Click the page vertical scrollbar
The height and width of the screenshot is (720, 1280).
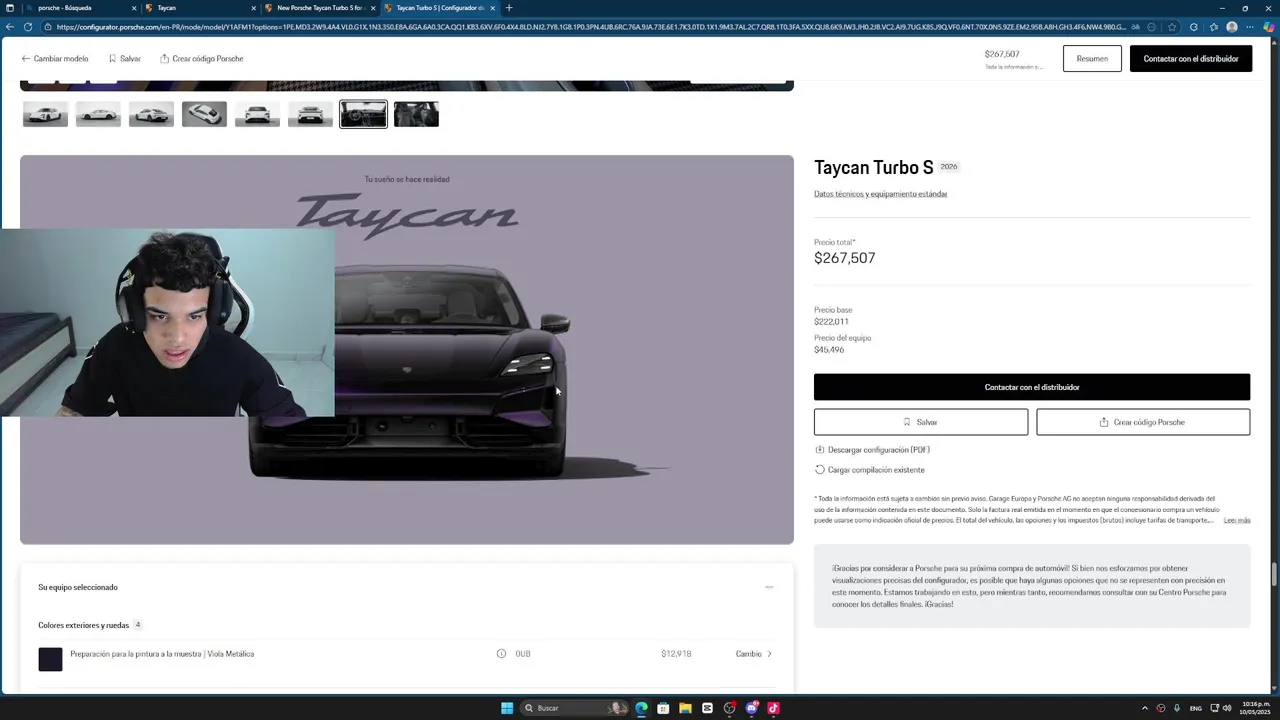click(x=1274, y=576)
